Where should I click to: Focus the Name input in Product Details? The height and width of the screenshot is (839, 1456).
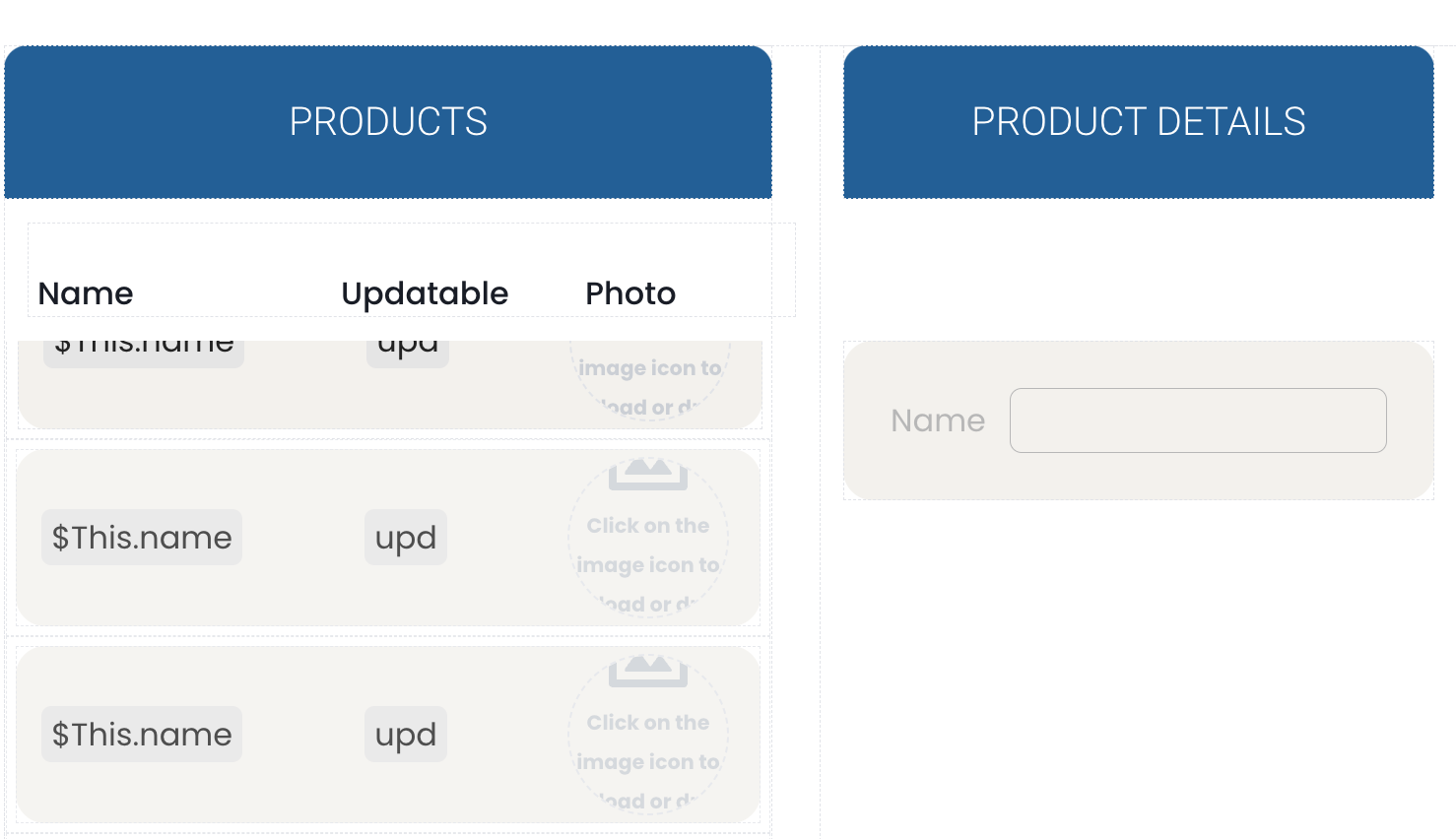(x=1198, y=420)
